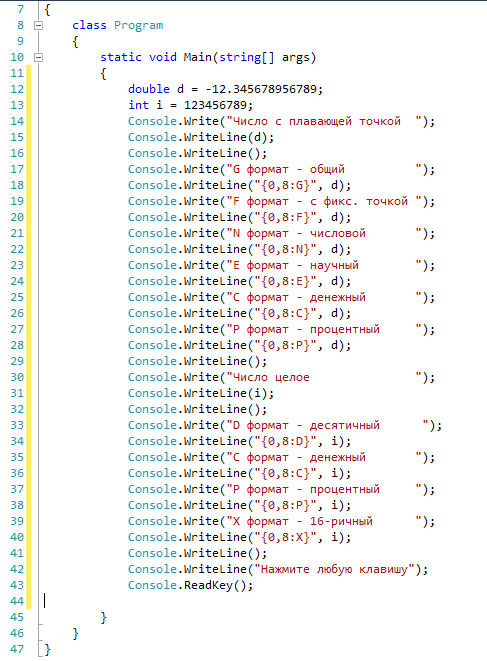
Task: Collapse the static void Main method block
Action: coord(38,57)
